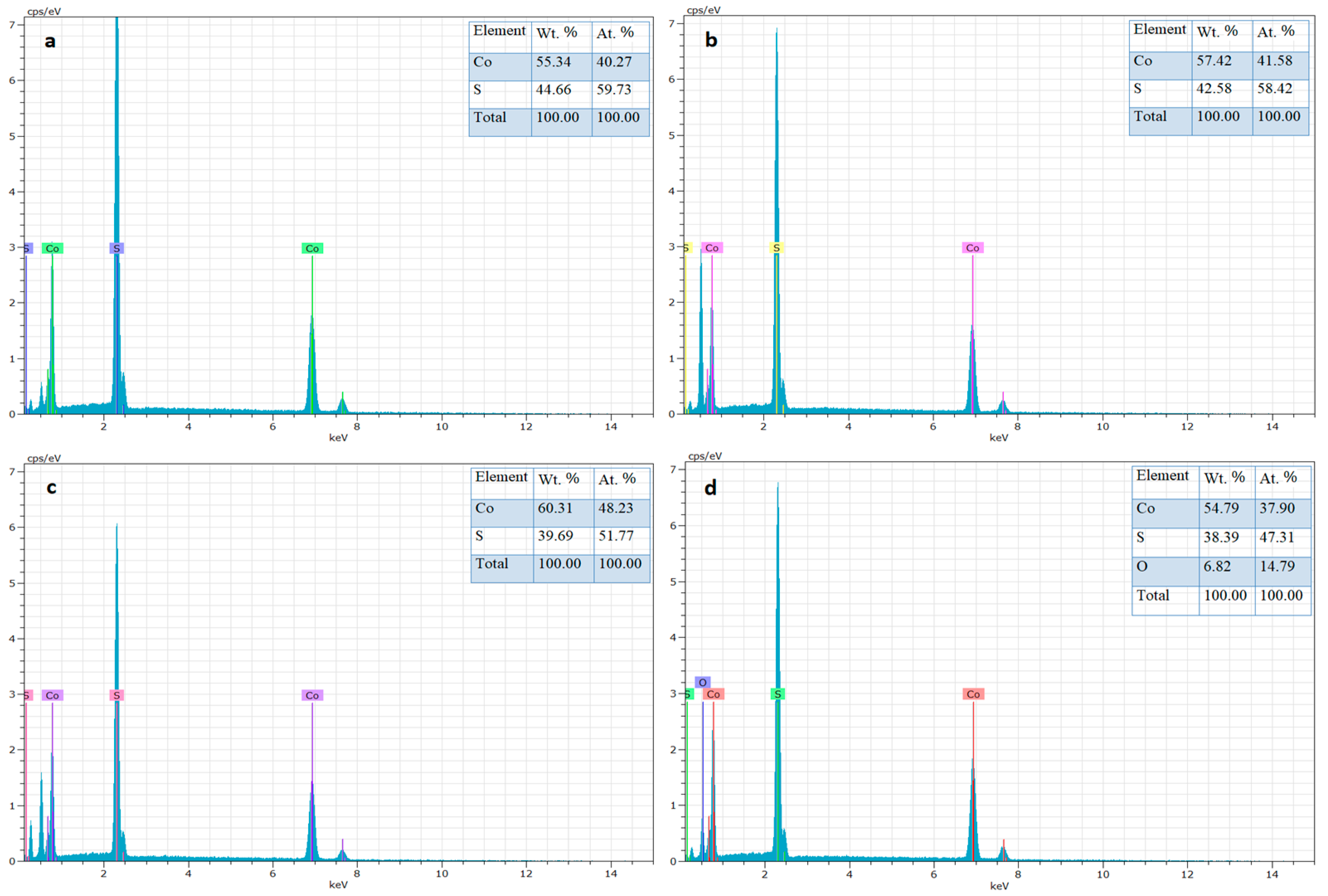Click green Co tag near 7 keV in panel a
Viewport: 1328px width, 896px height.
(x=312, y=248)
